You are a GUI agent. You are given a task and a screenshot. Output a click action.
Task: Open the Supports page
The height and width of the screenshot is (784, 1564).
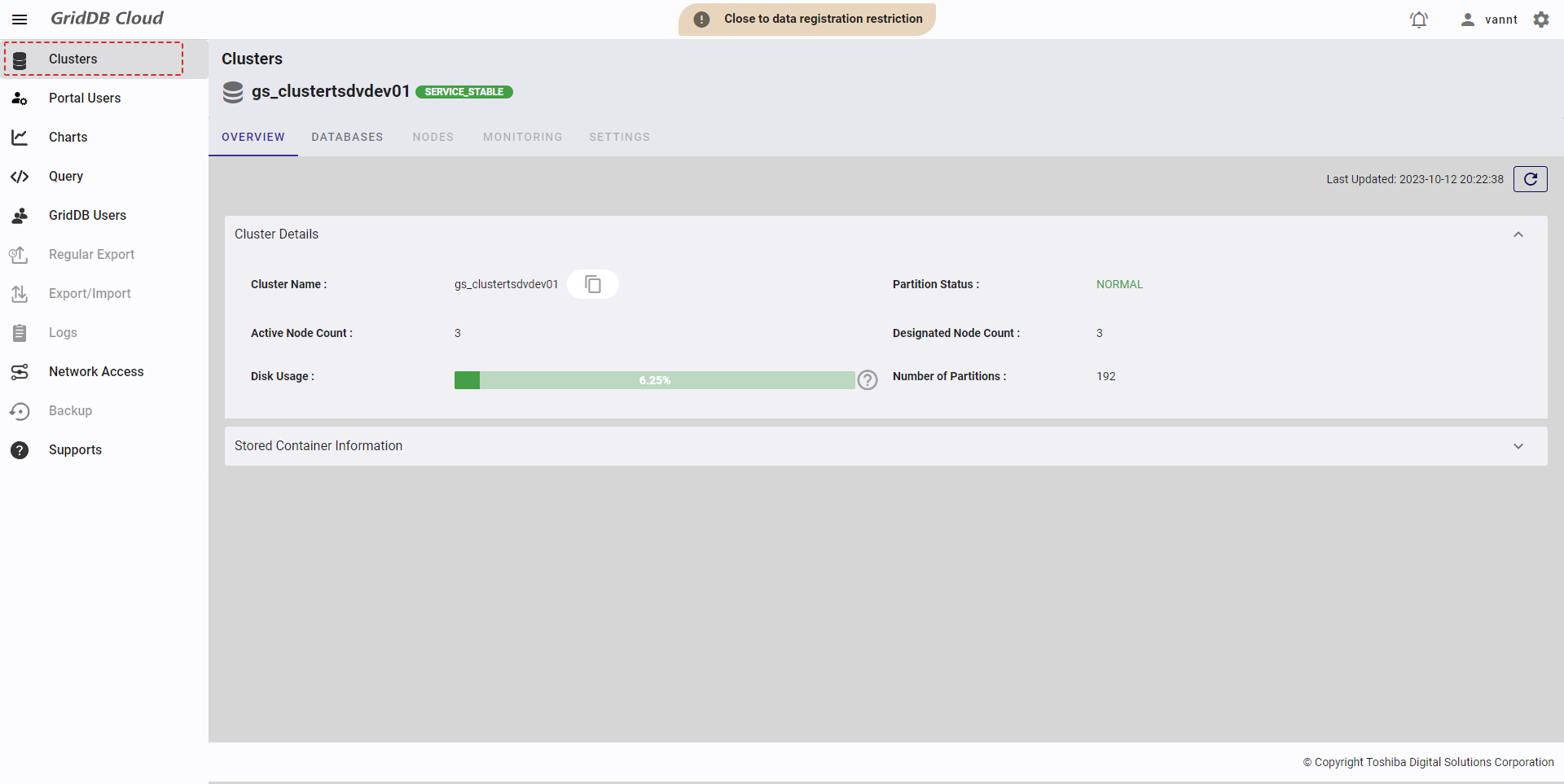click(x=104, y=449)
